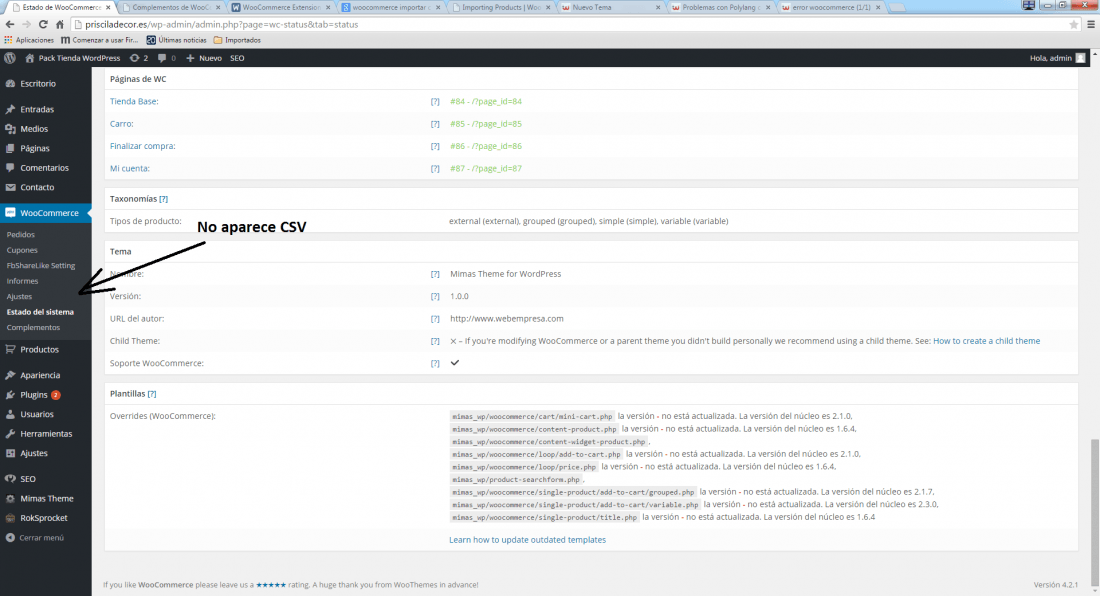1100x596 pixels.
Task: Click the help [?] beside Carro
Action: [x=435, y=124]
